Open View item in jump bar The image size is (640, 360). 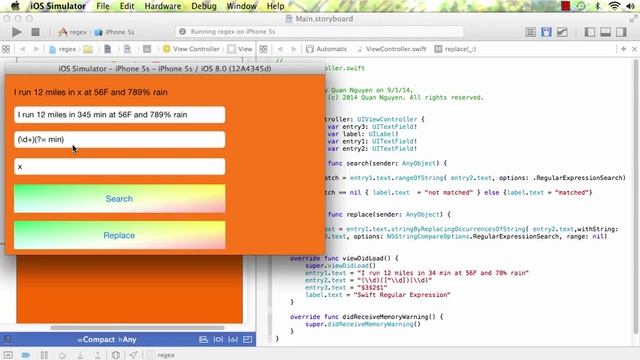coord(240,49)
